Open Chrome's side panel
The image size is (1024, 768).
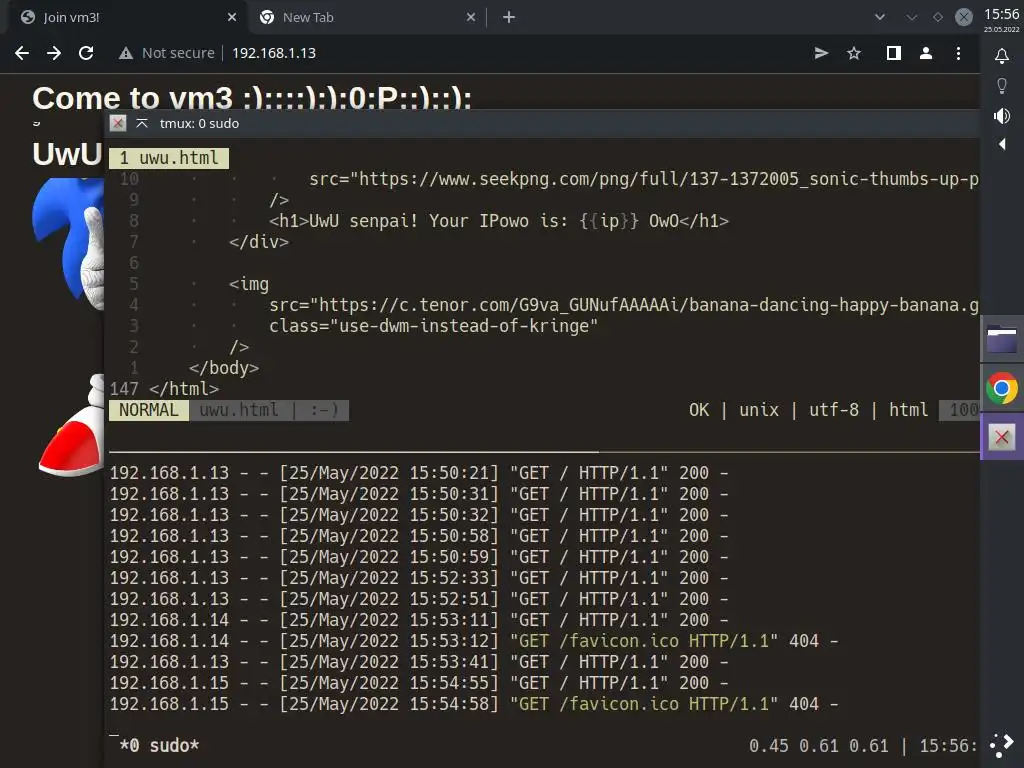(x=893, y=53)
